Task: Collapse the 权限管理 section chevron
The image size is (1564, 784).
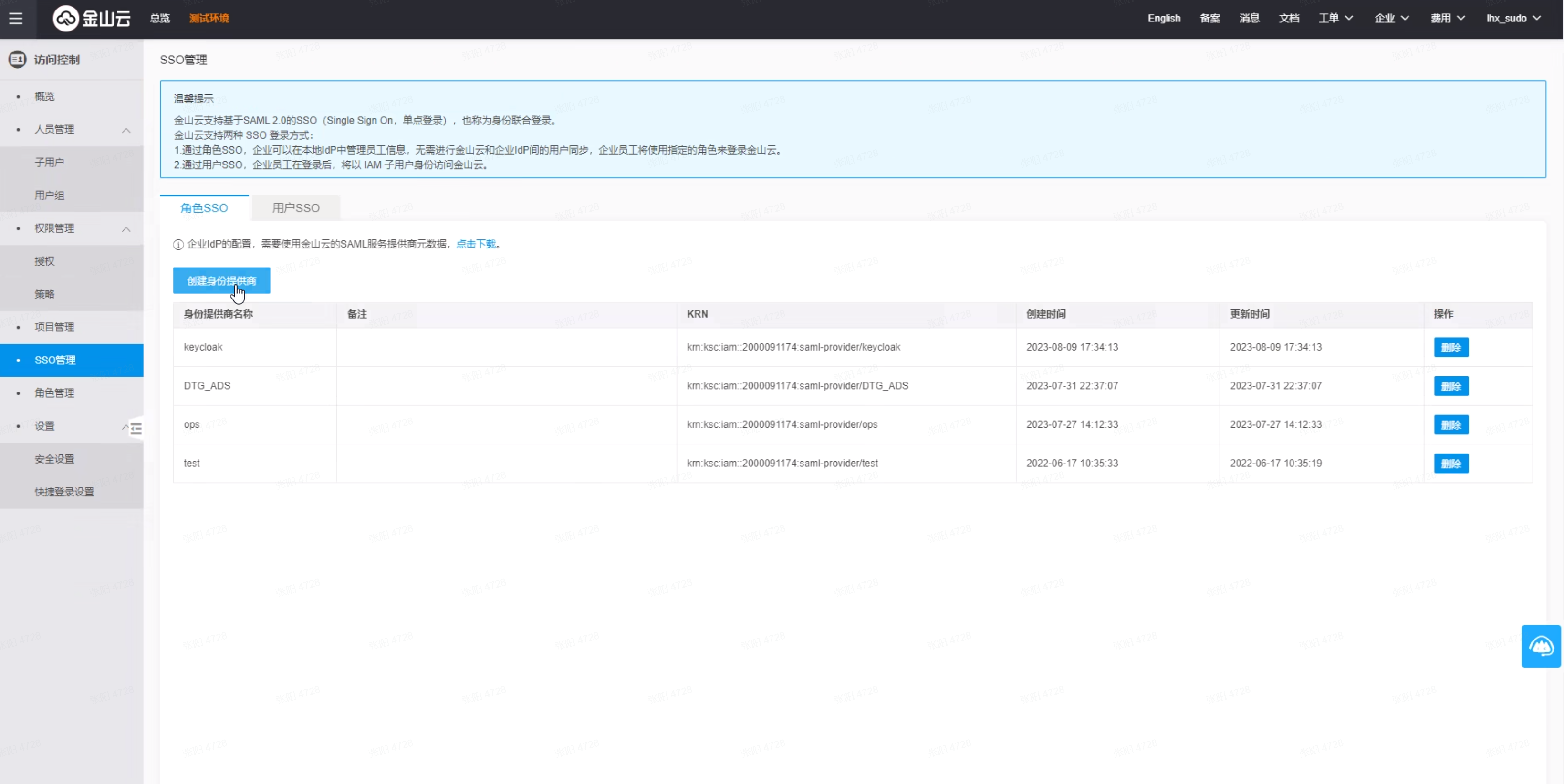Action: click(125, 229)
